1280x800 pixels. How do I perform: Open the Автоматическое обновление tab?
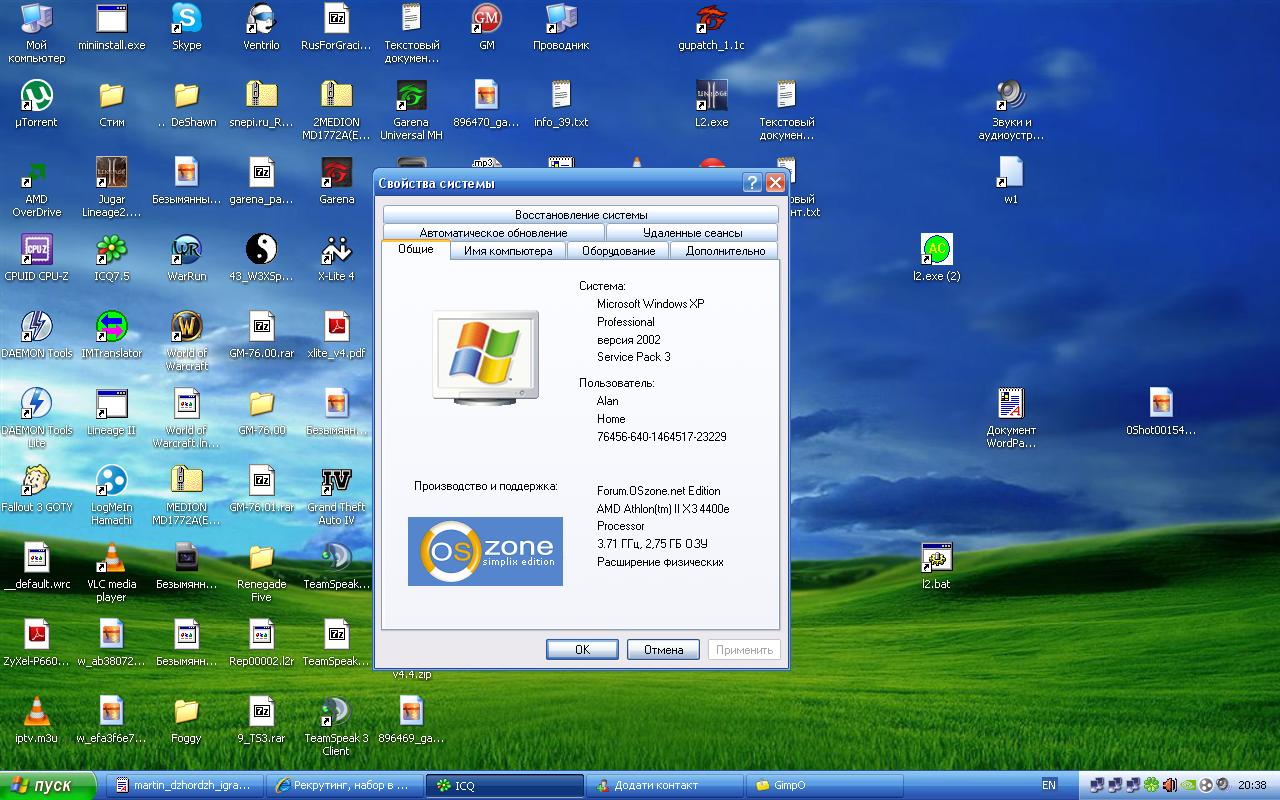493,233
